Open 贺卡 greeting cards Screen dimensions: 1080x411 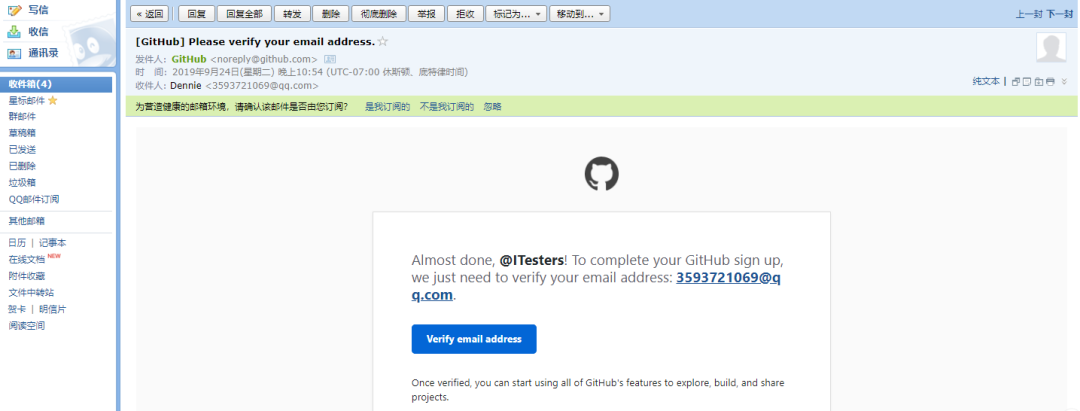pos(17,309)
